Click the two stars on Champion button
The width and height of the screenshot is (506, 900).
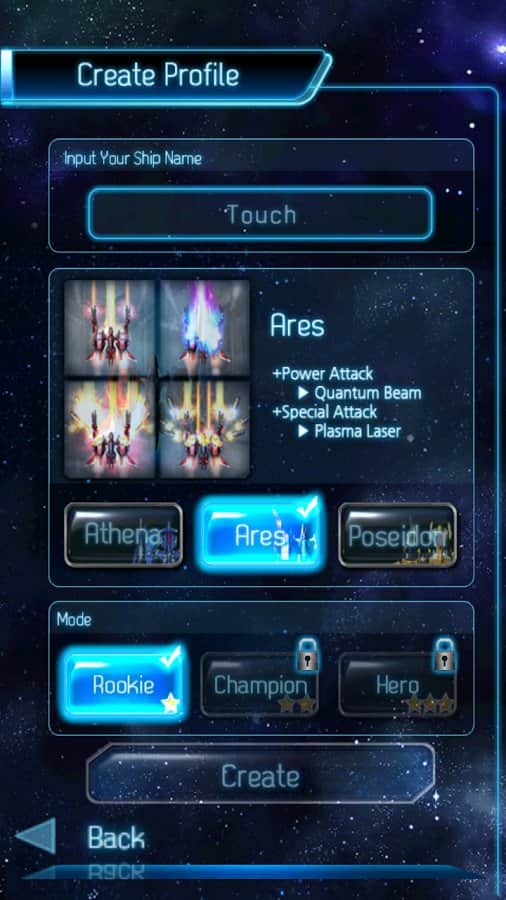click(298, 704)
